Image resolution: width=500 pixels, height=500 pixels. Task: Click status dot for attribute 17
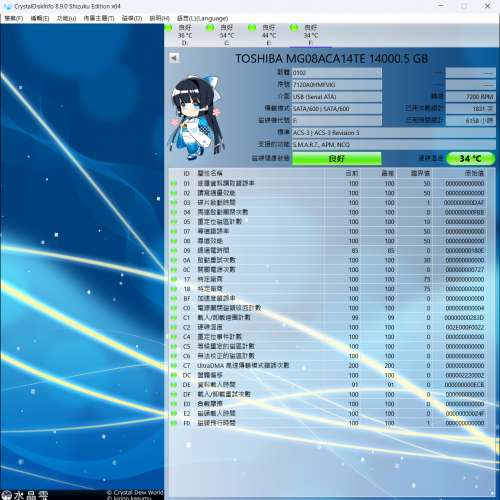174,279
